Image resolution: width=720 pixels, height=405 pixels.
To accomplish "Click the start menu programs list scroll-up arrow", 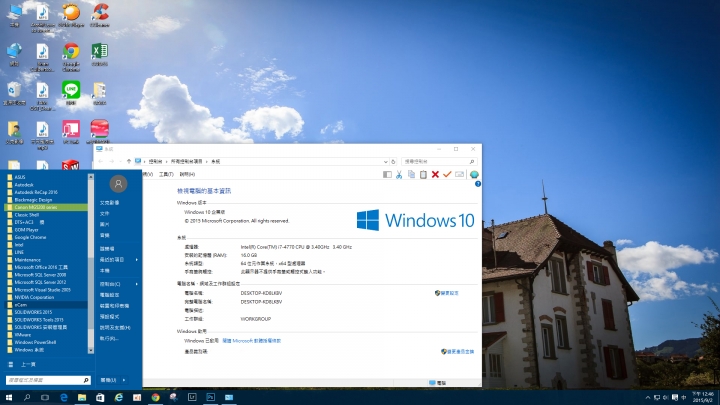I will (90, 177).
